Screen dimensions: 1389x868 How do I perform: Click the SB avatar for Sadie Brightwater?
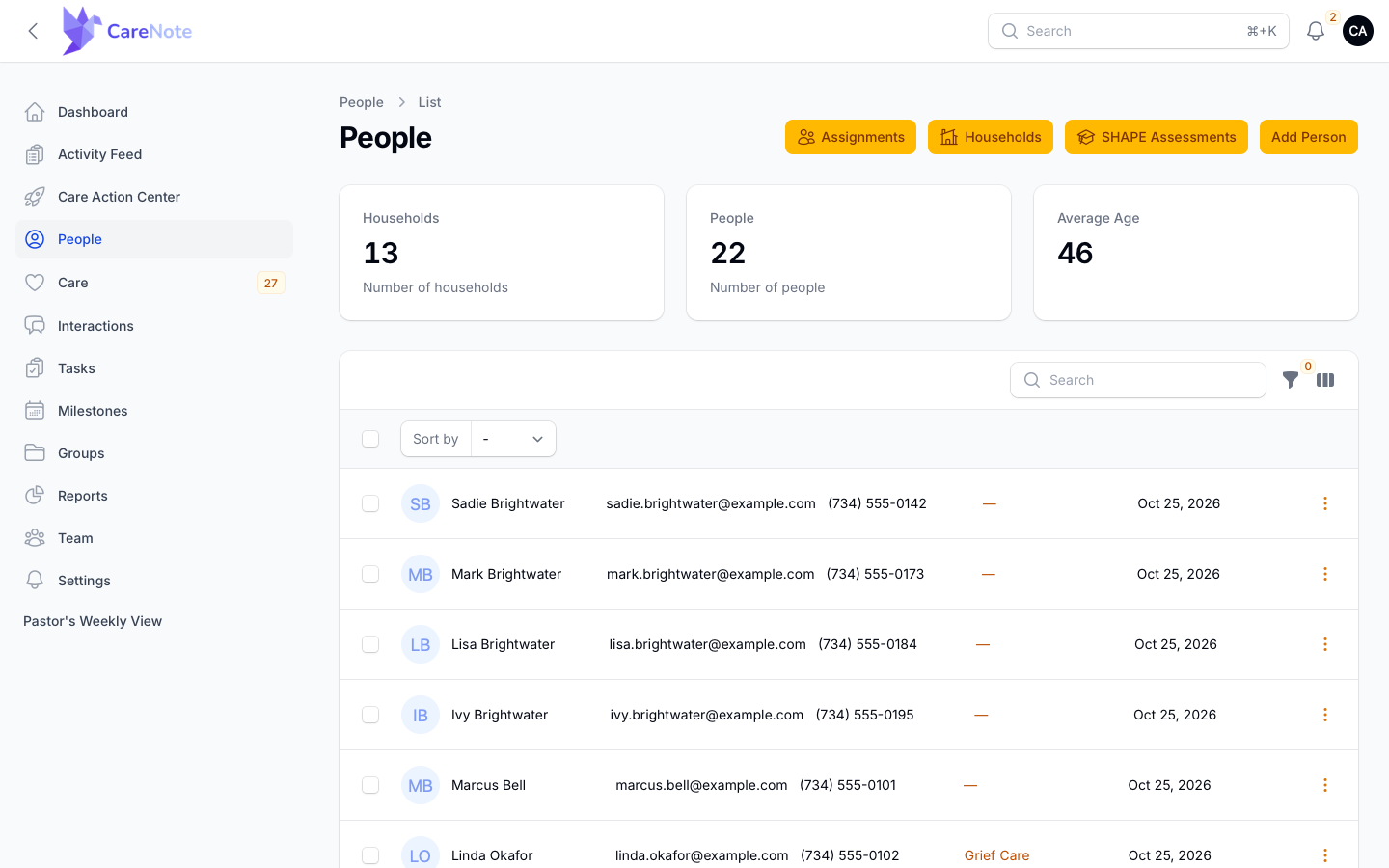[421, 503]
